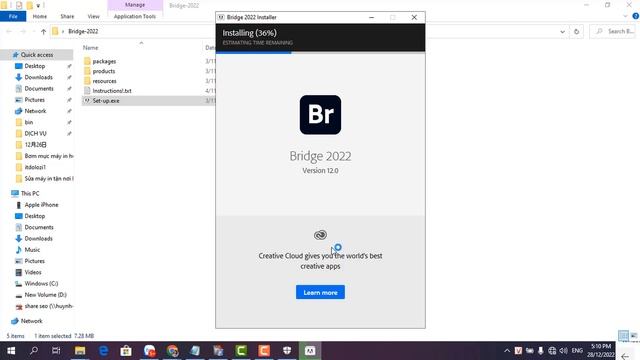
Task: Open the View ribbon tab
Action: point(93,16)
